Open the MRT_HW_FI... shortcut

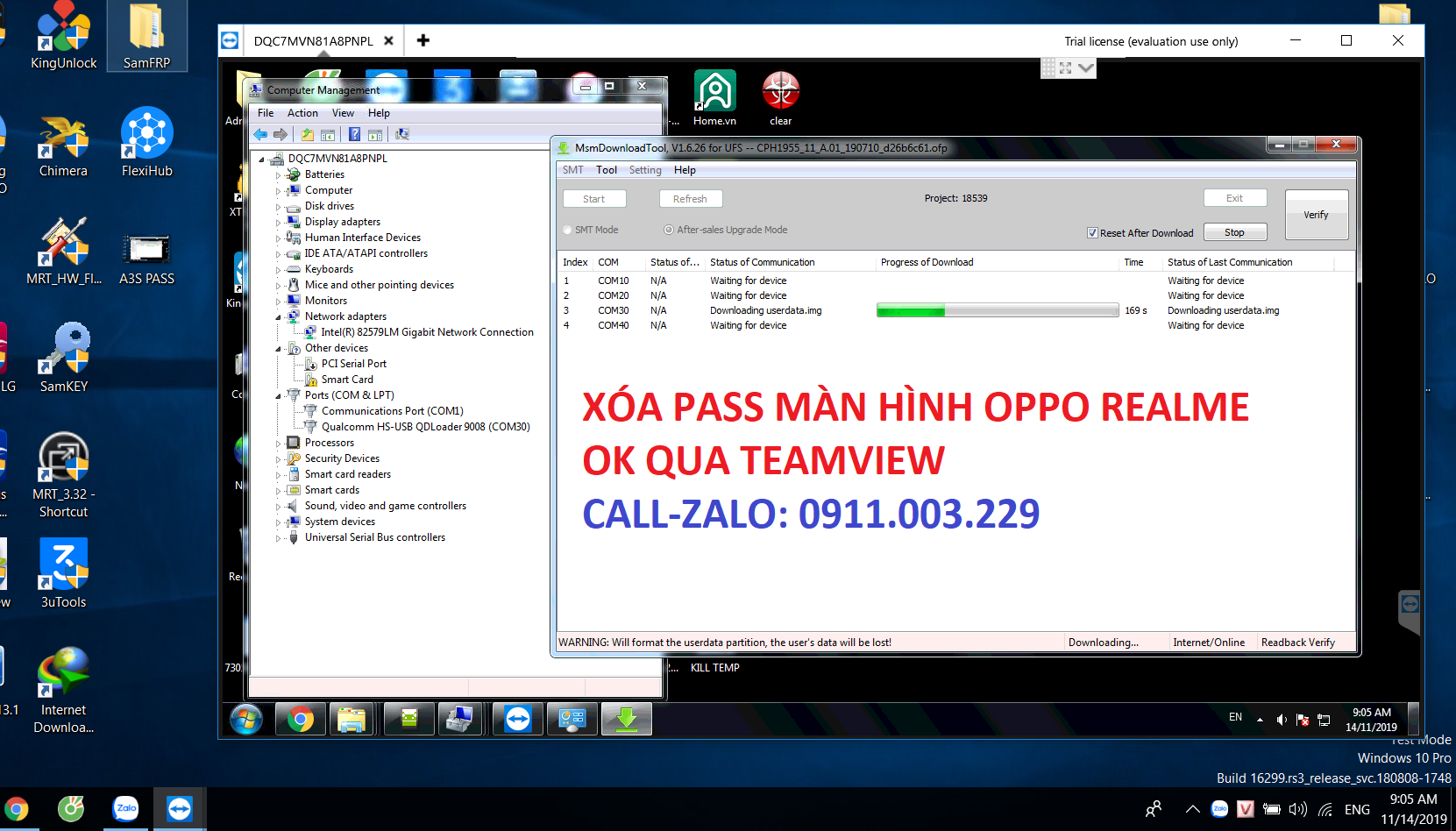click(x=63, y=252)
